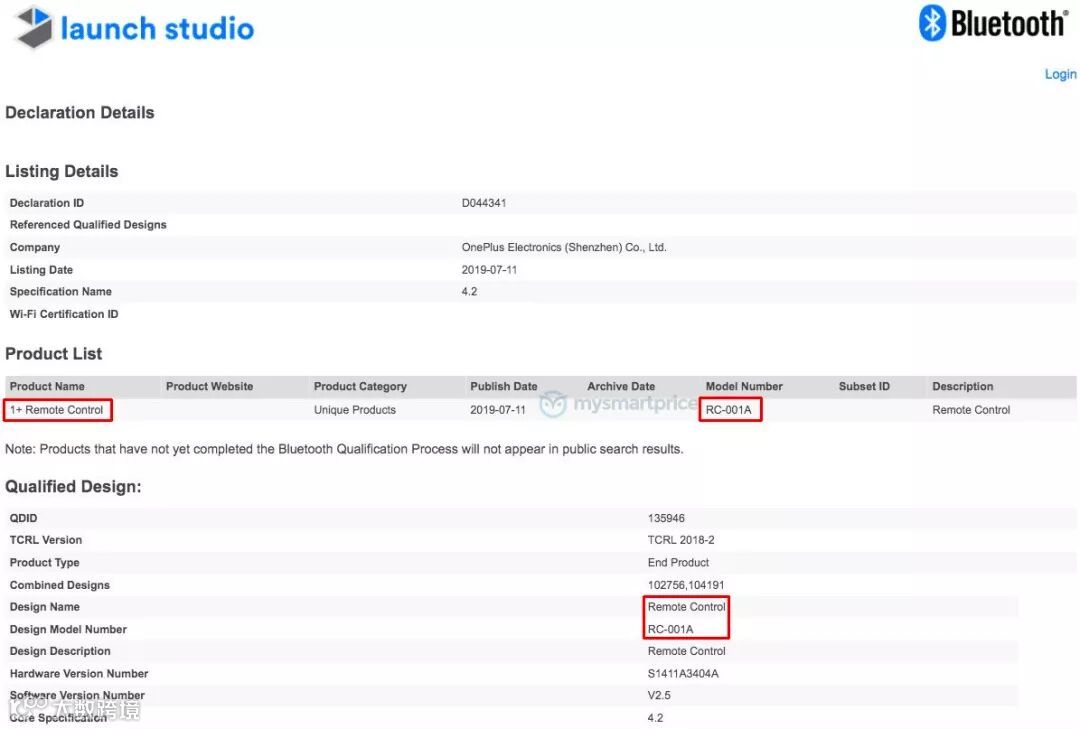
Task: Click the Archive Date column header
Action: click(x=621, y=386)
